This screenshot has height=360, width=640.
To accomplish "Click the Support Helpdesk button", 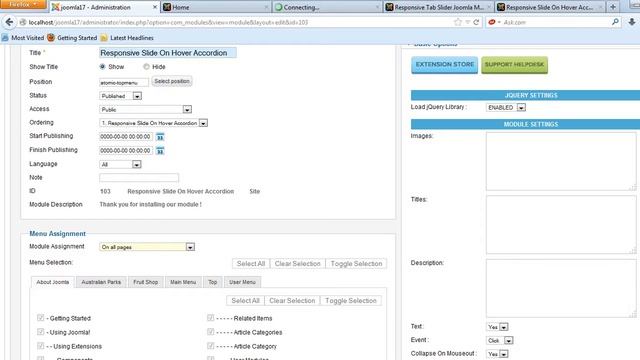I will pyautogui.click(x=514, y=65).
